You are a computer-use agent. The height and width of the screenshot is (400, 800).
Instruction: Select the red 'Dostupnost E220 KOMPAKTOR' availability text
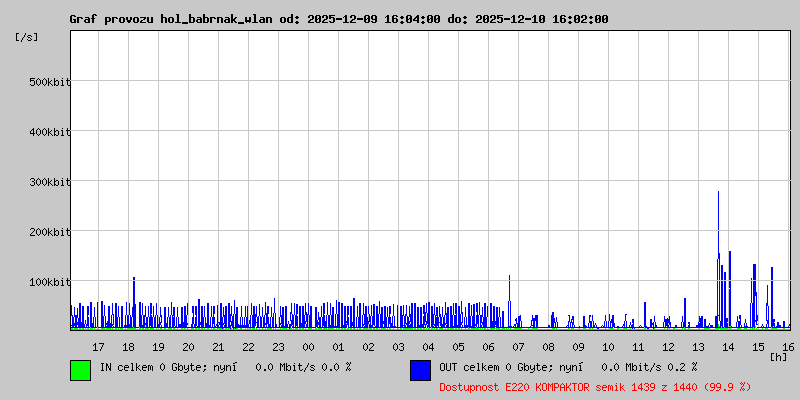click(595, 386)
